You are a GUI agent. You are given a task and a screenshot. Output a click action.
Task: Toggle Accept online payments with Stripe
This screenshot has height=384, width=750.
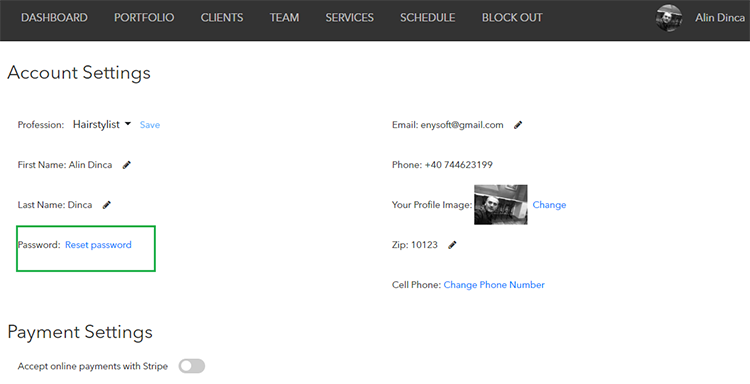(192, 366)
